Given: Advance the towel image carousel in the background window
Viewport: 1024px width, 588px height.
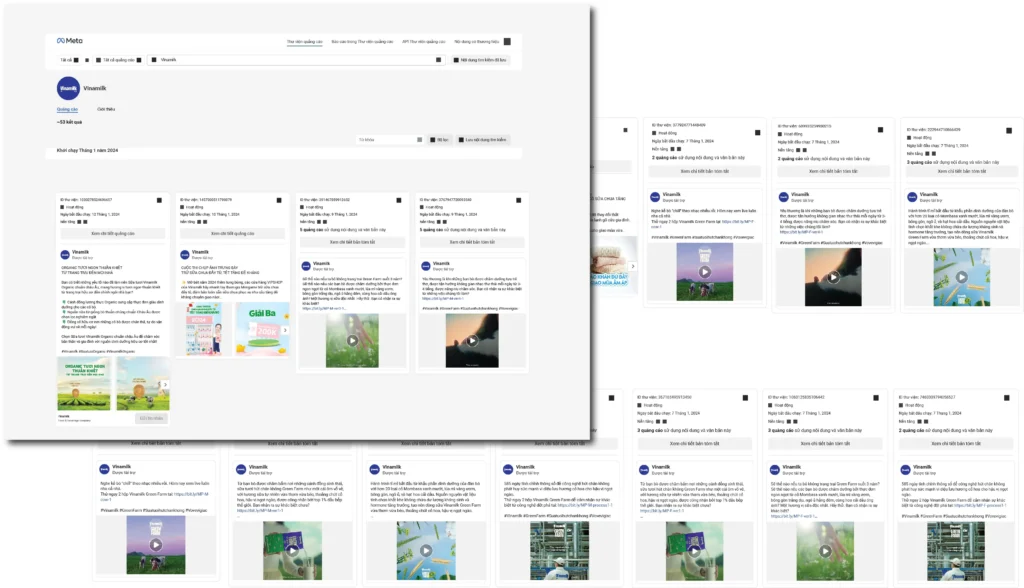Looking at the screenshot, I should [632, 266].
